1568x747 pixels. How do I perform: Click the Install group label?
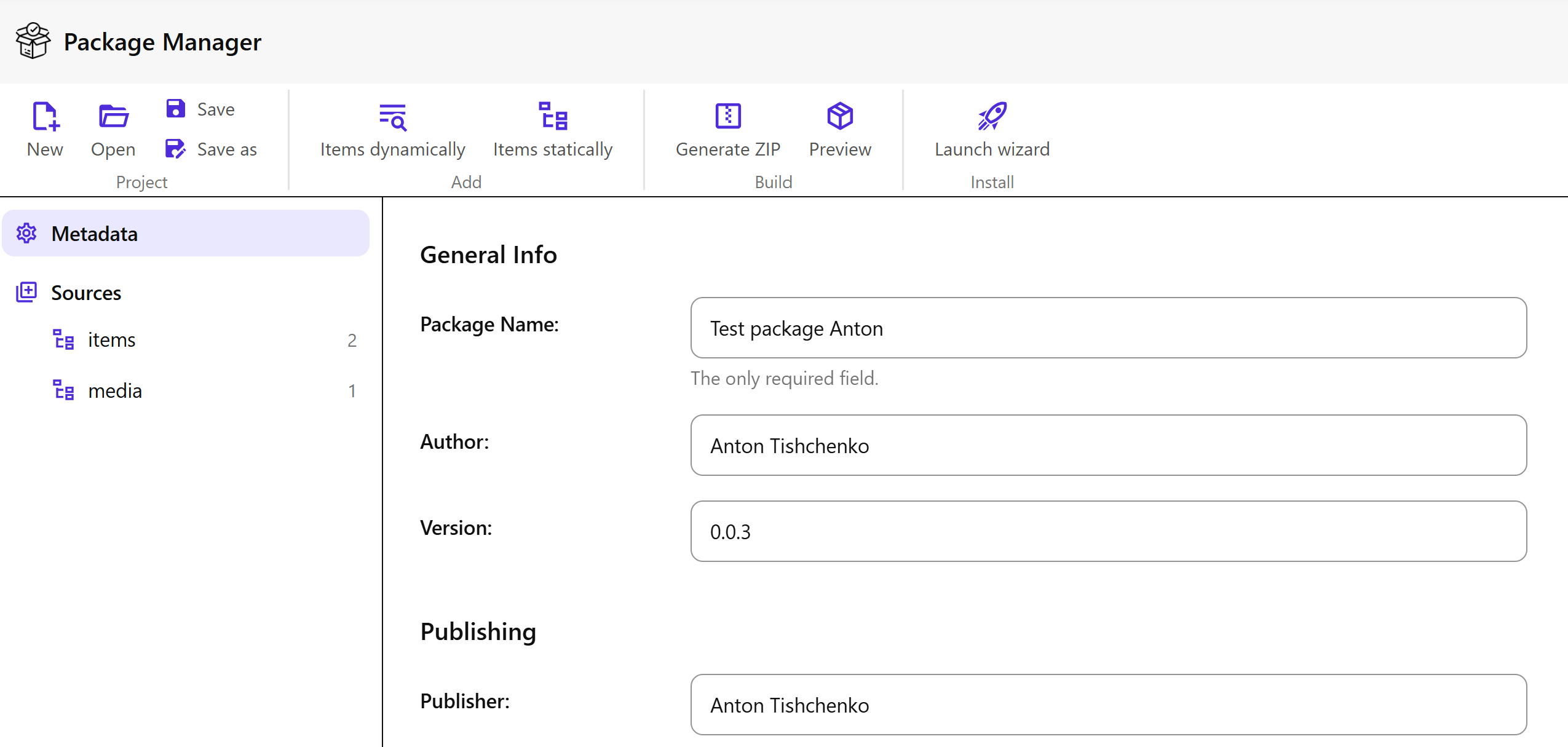992,182
